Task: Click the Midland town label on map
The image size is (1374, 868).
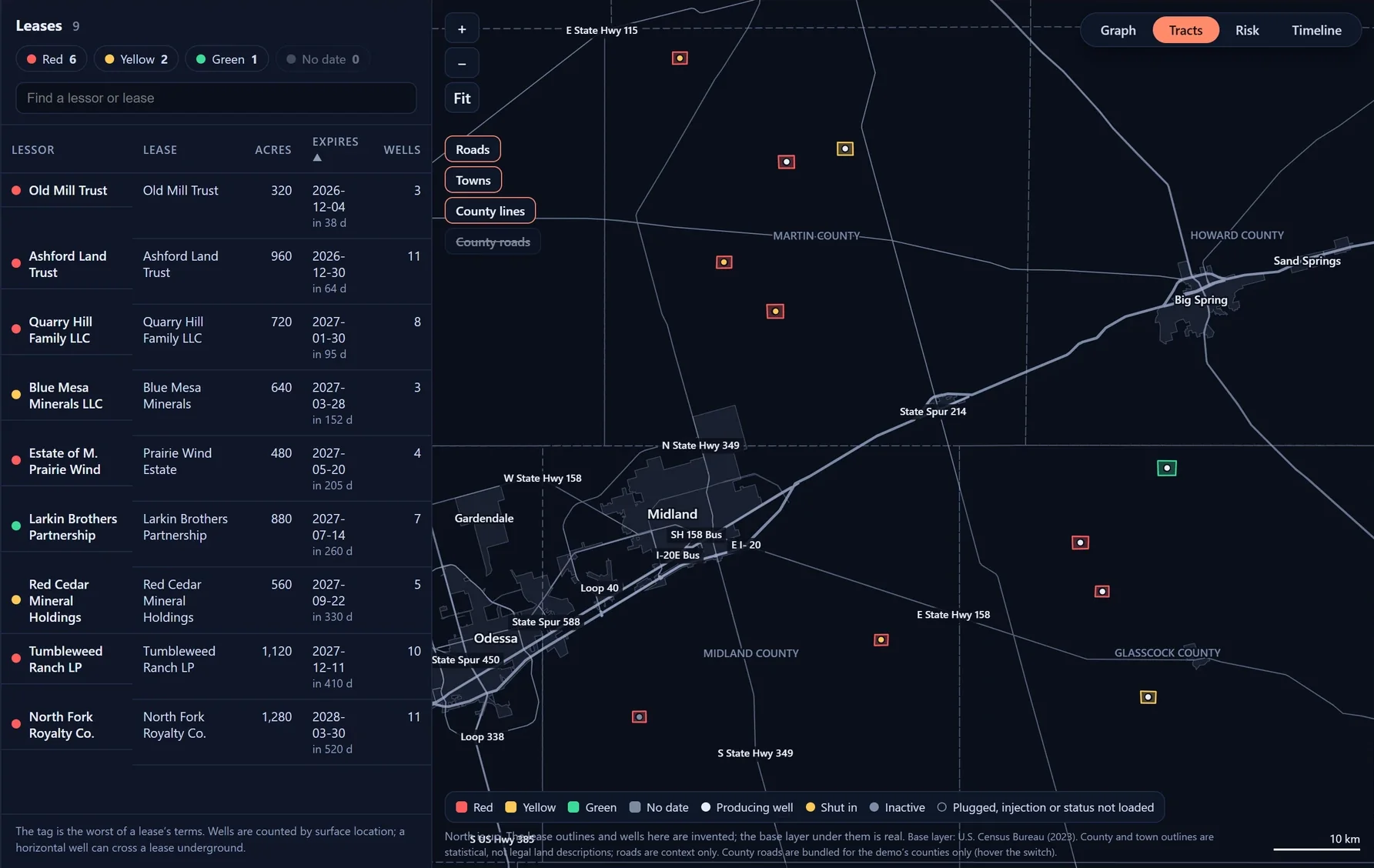Action: coord(672,514)
